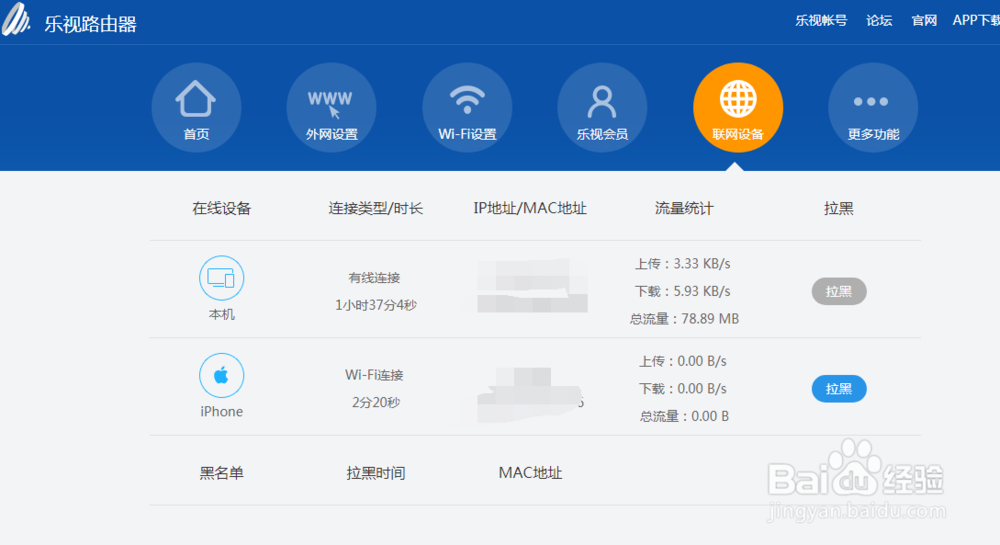Click the gray 拉黑 button for 本机
Viewport: 1000px width, 545px height.
point(839,291)
